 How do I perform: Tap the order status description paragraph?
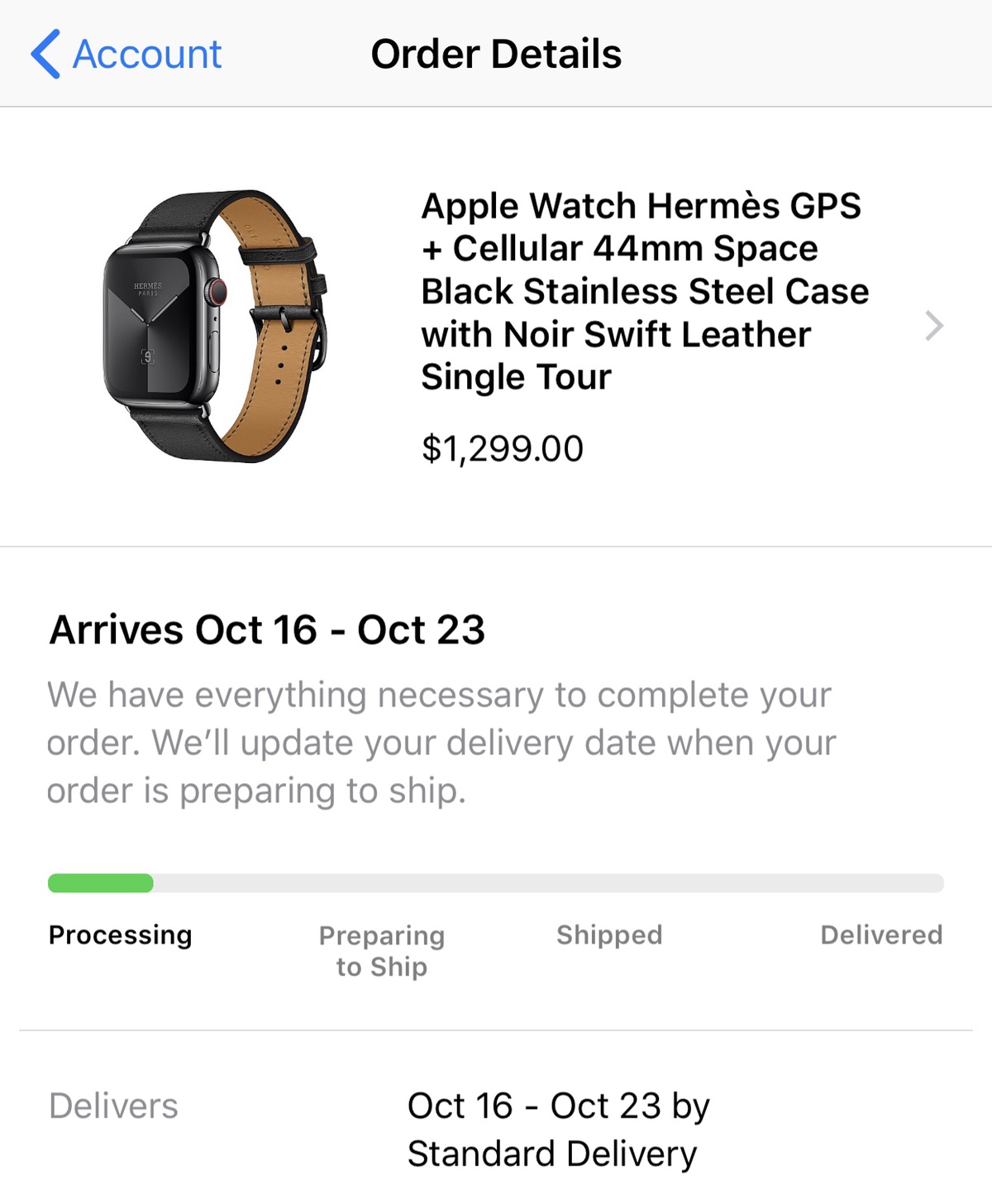click(x=440, y=743)
